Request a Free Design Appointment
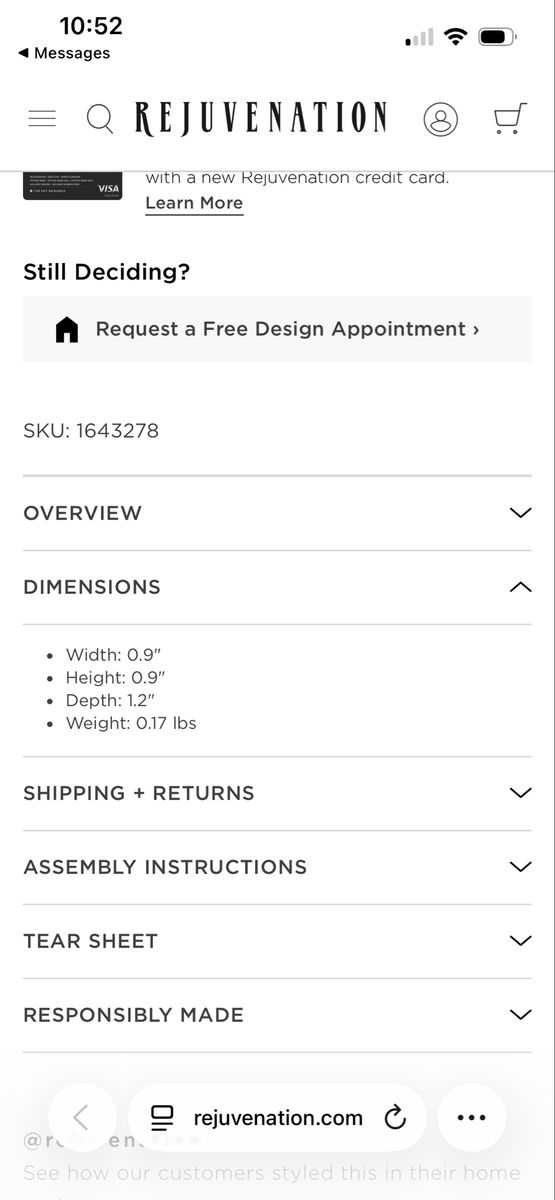The width and height of the screenshot is (555, 1200). pos(277,329)
